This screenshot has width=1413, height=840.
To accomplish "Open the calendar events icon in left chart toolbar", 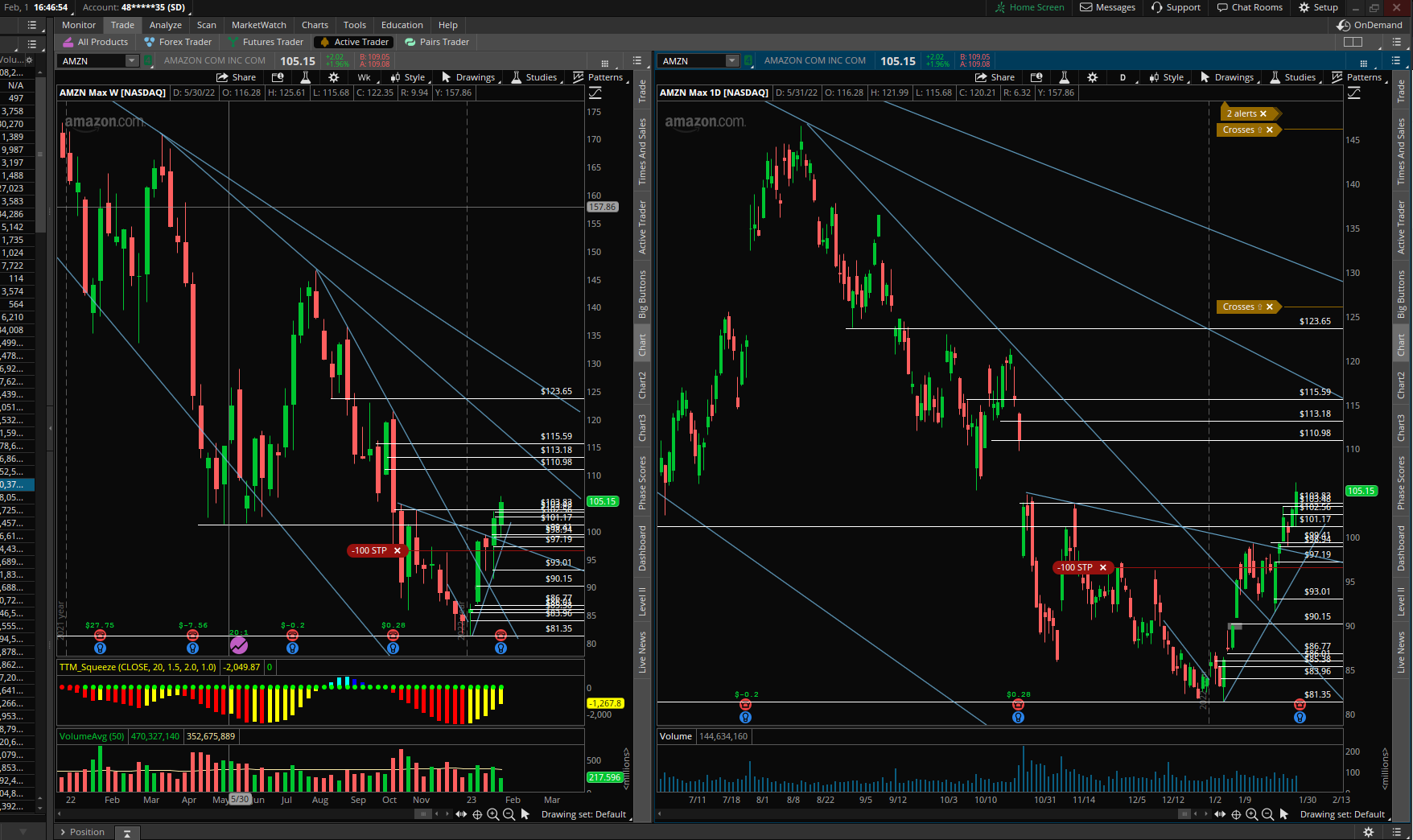I will click(x=278, y=77).
